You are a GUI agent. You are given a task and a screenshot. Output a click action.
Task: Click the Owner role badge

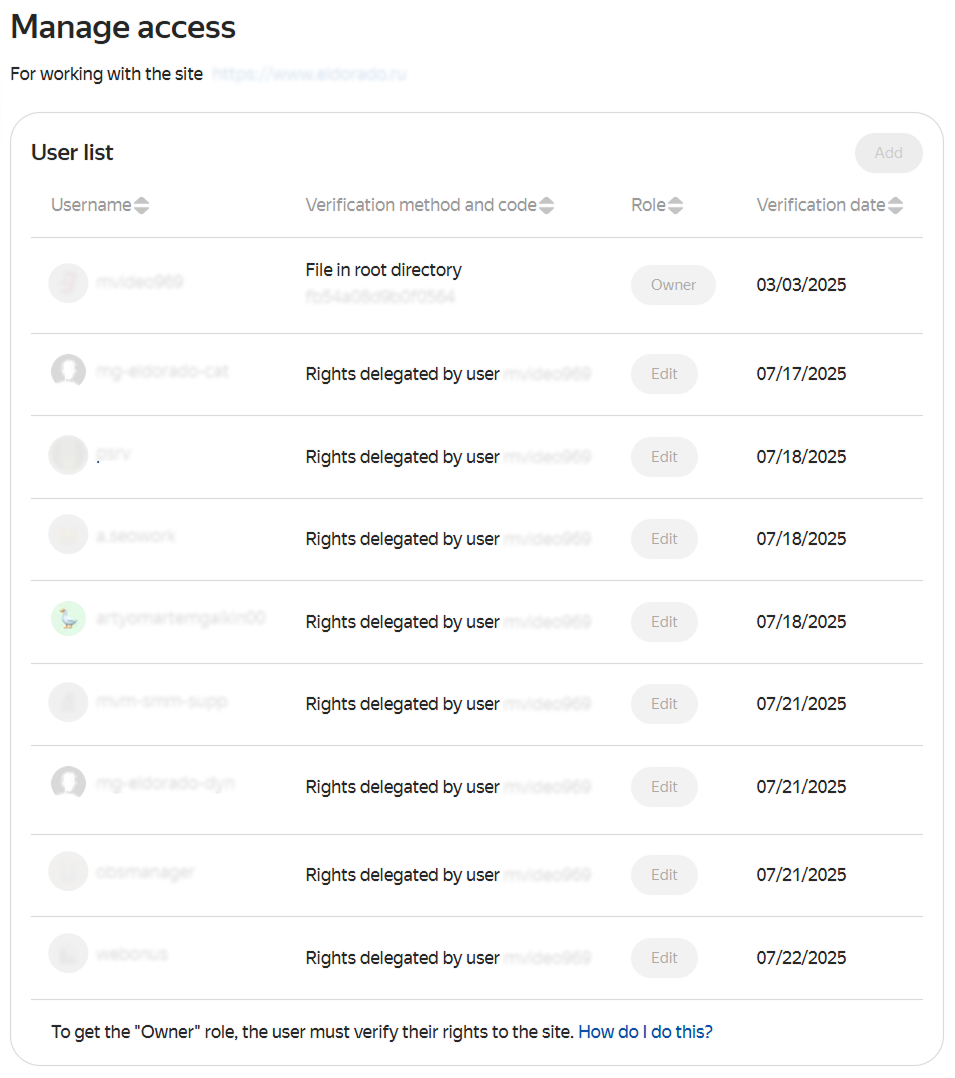click(673, 285)
